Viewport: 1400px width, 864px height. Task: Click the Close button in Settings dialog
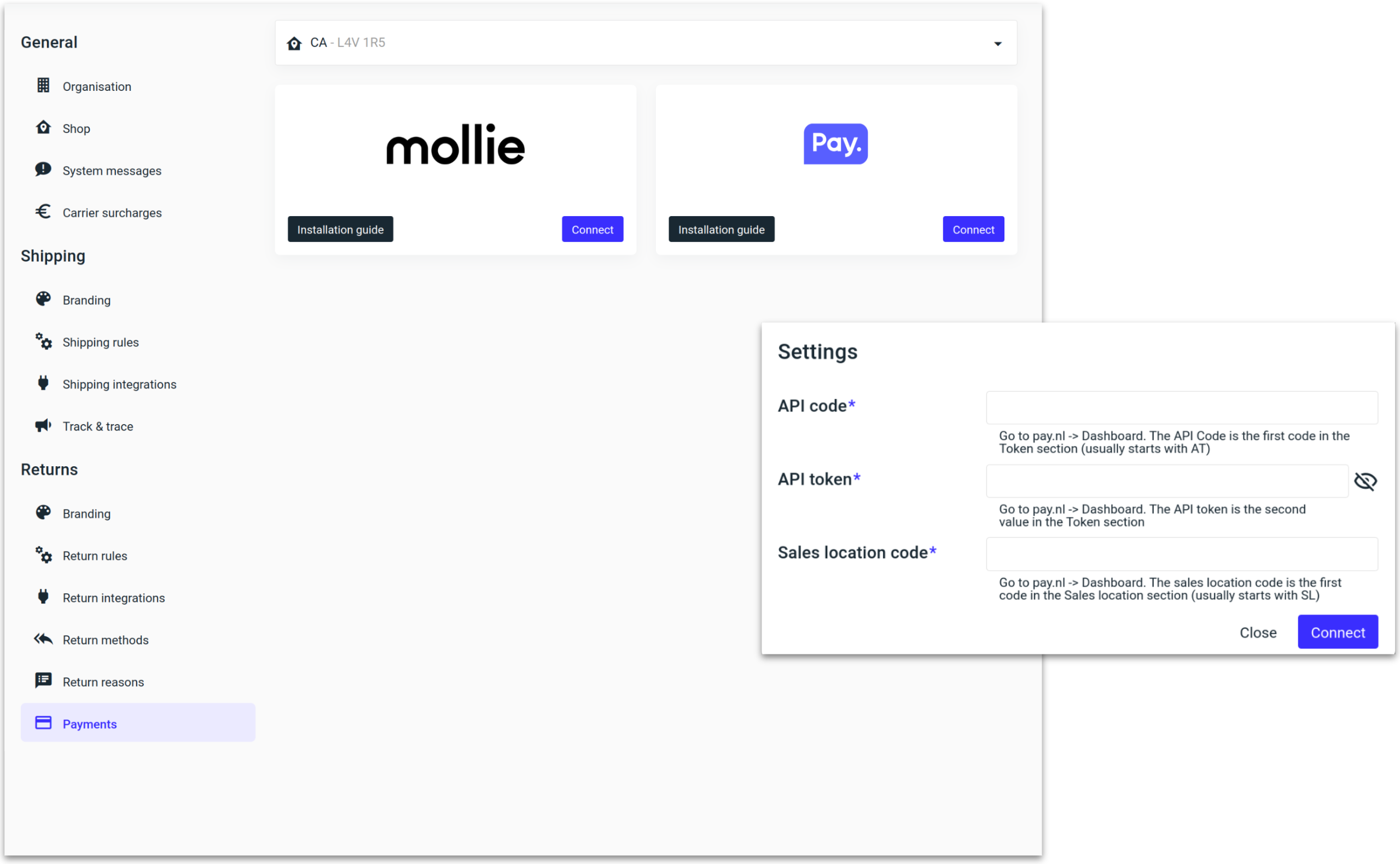[x=1258, y=631]
